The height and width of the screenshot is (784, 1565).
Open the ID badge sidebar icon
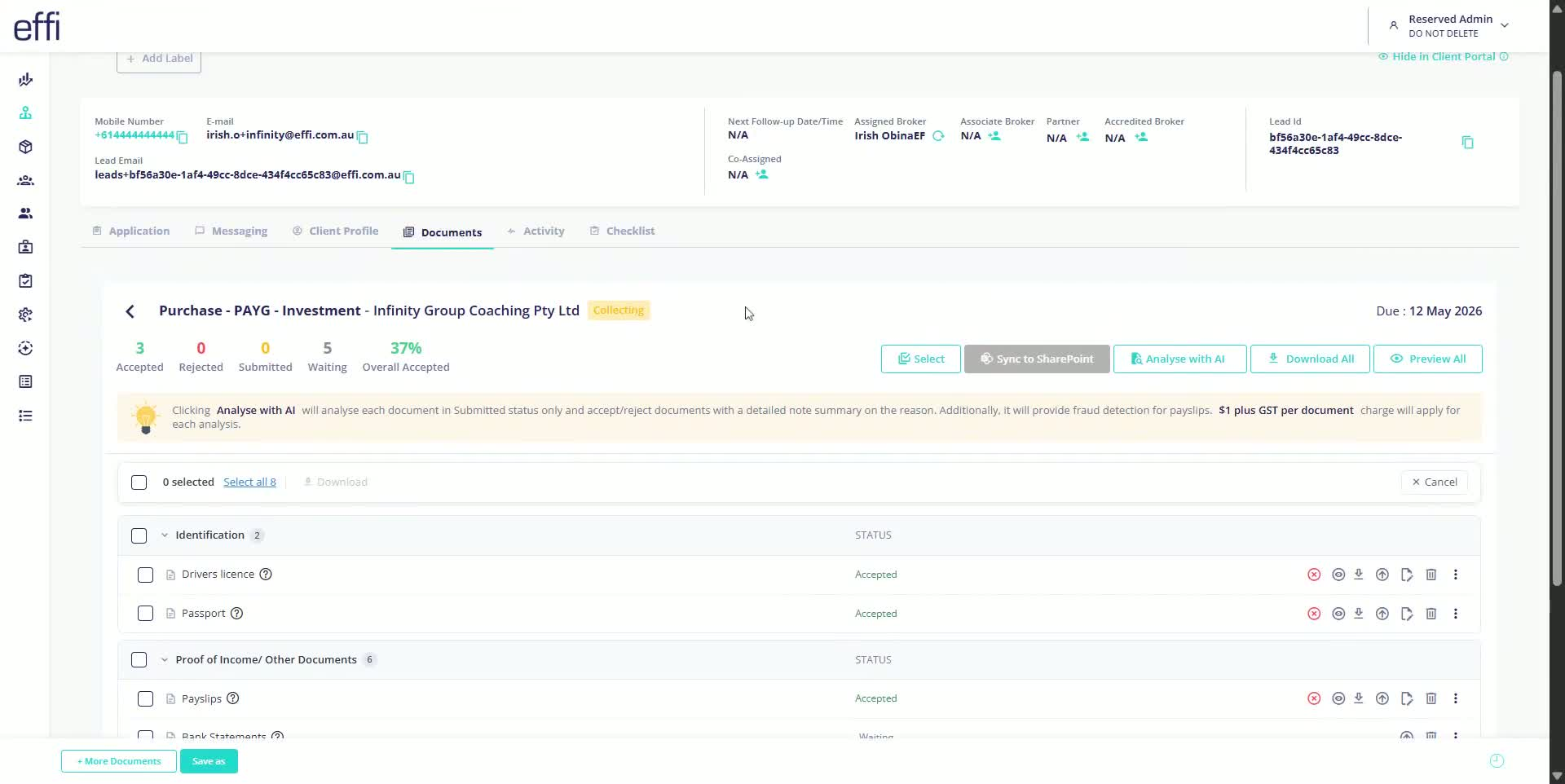25,247
